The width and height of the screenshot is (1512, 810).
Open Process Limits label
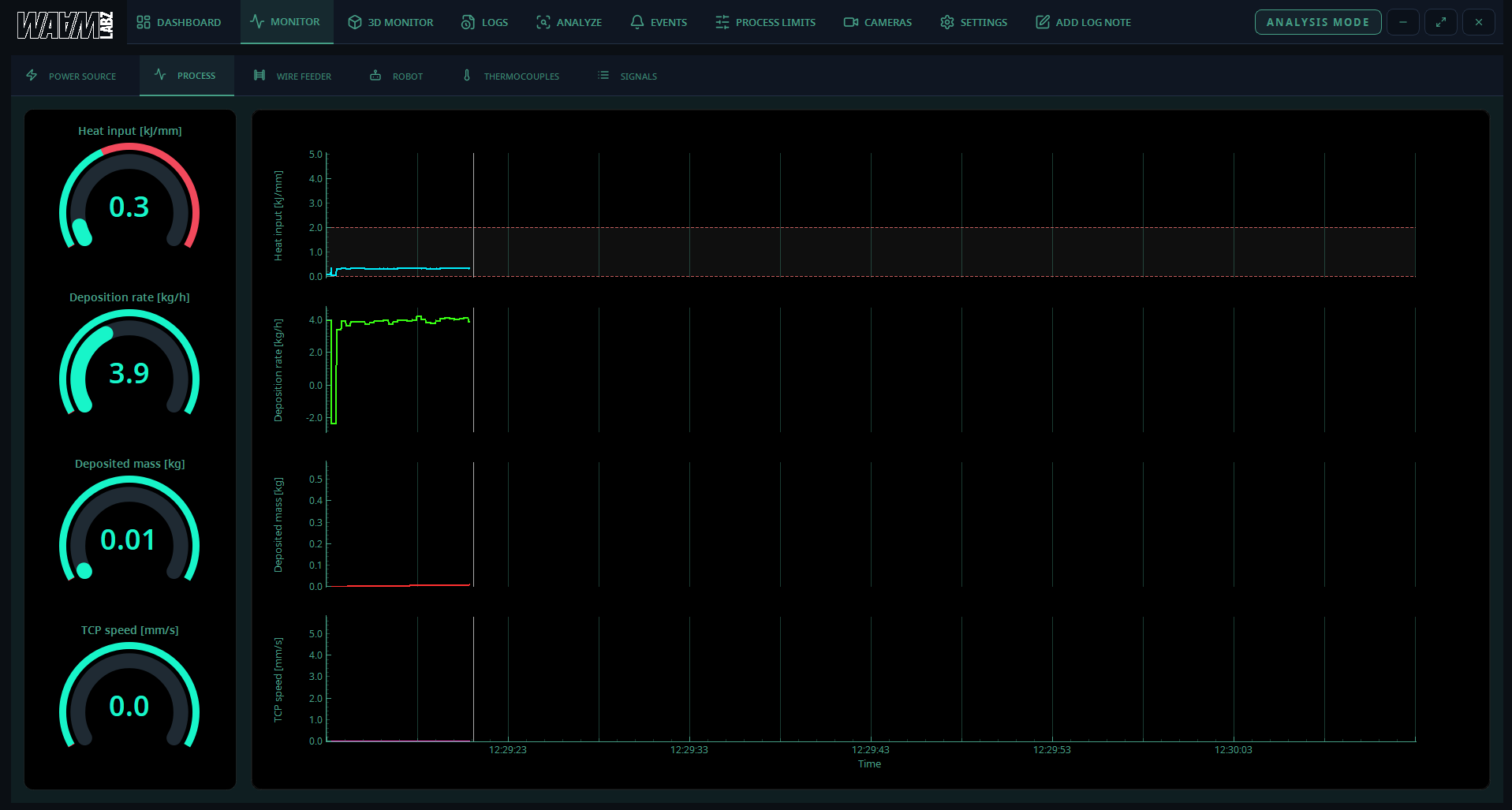pos(775,22)
